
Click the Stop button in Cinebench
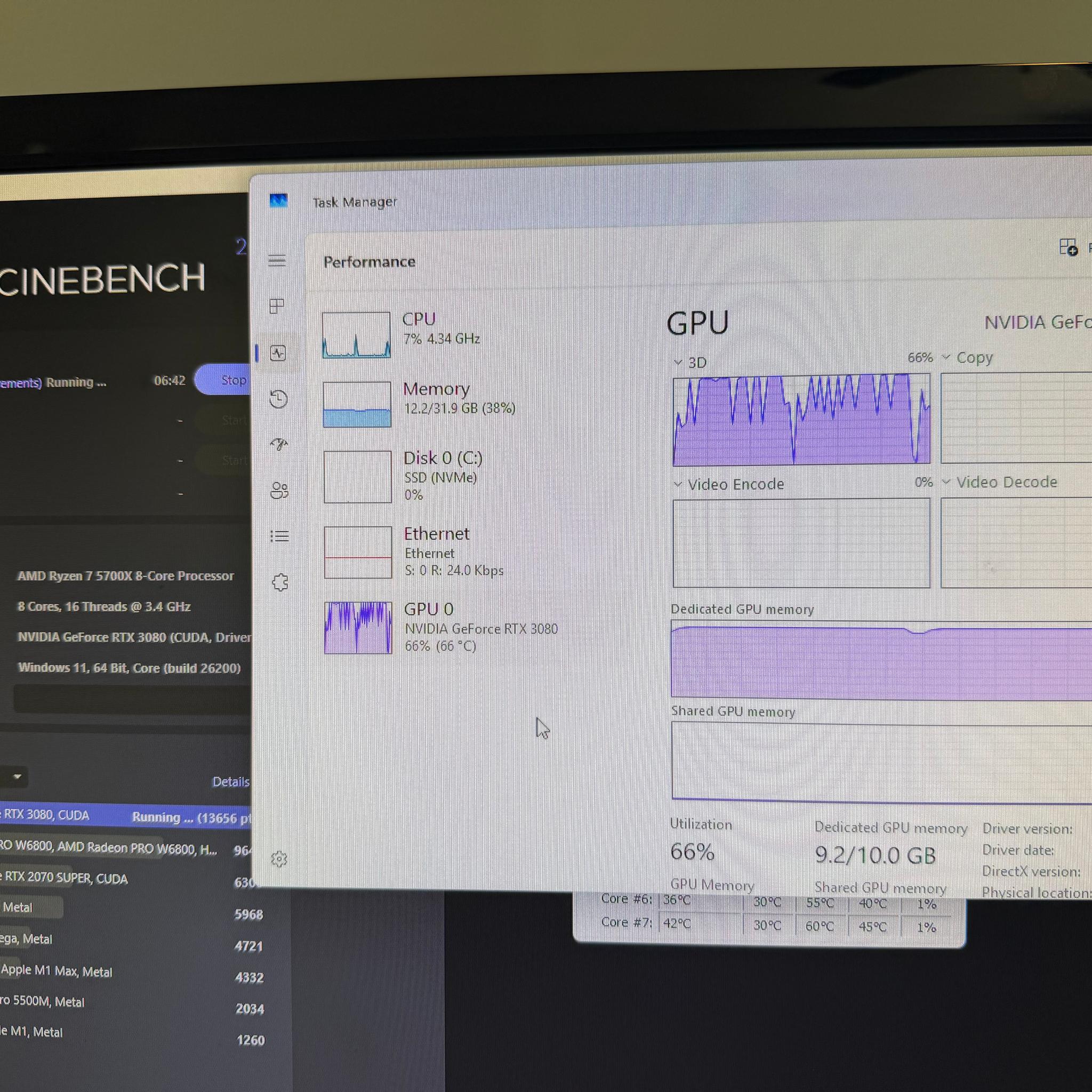click(224, 380)
